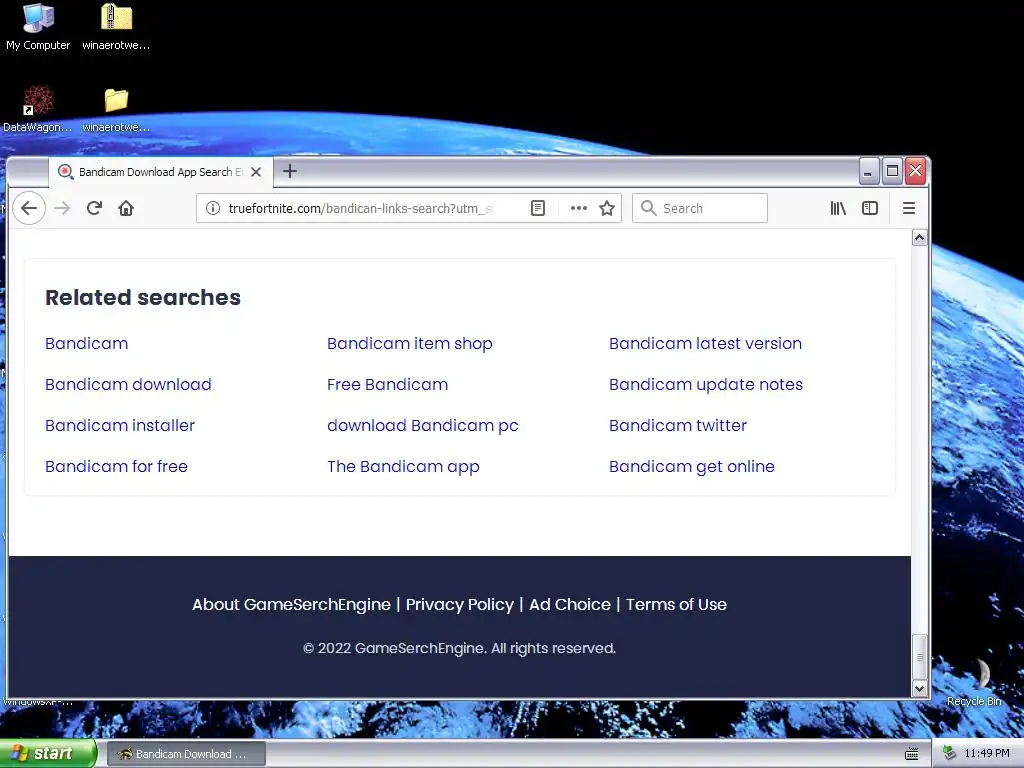Click the vertical scrollbar thumb

[x=920, y=657]
